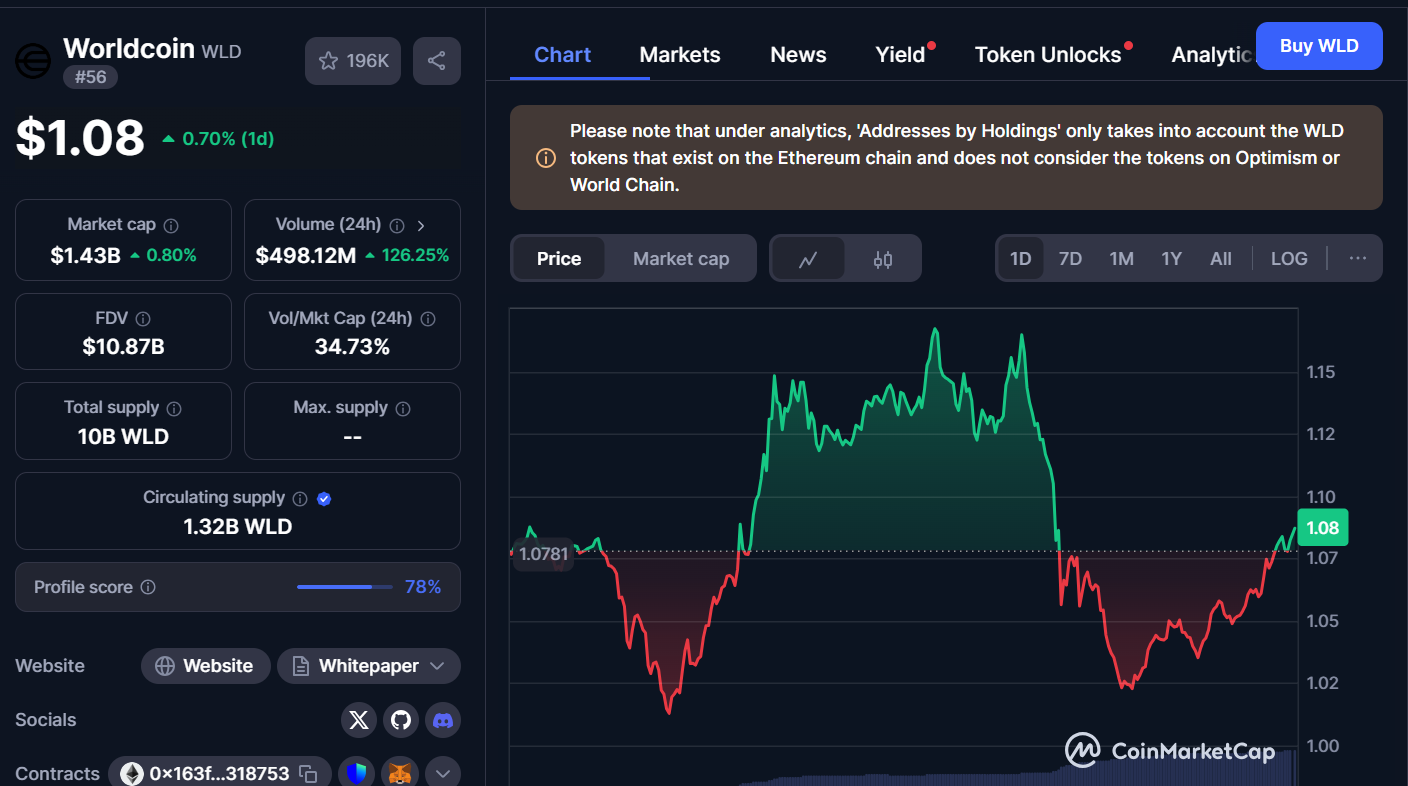The image size is (1408, 786).
Task: Click the Profile score progress bar
Action: [345, 587]
